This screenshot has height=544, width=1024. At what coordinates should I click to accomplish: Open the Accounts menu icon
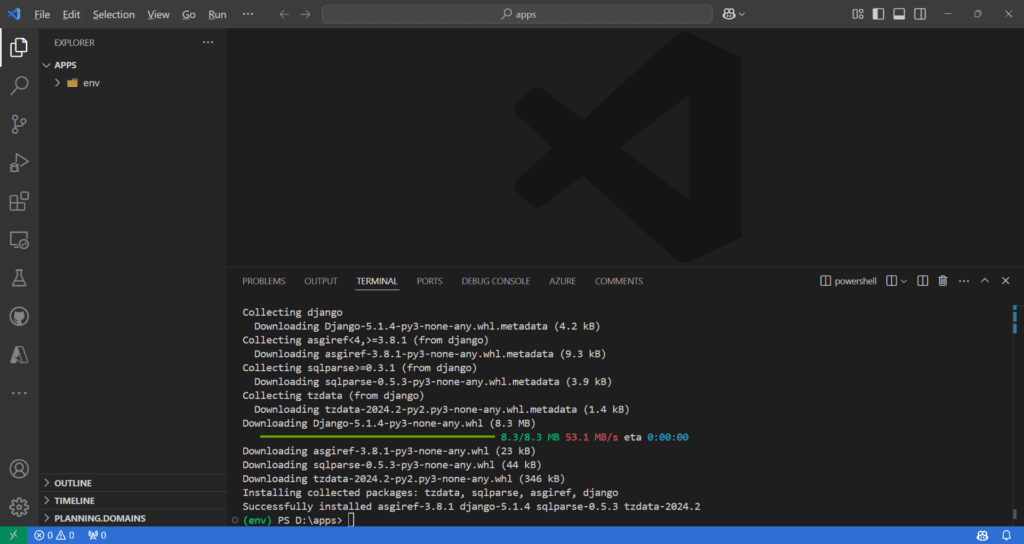pyautogui.click(x=19, y=469)
